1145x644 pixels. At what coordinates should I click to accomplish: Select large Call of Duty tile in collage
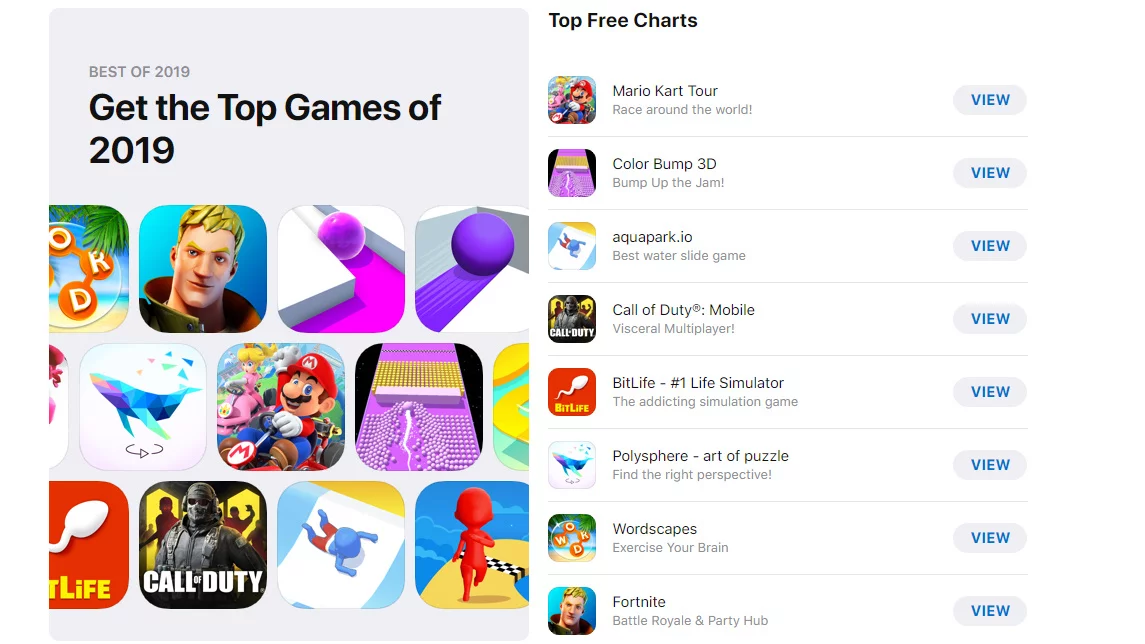pyautogui.click(x=203, y=545)
